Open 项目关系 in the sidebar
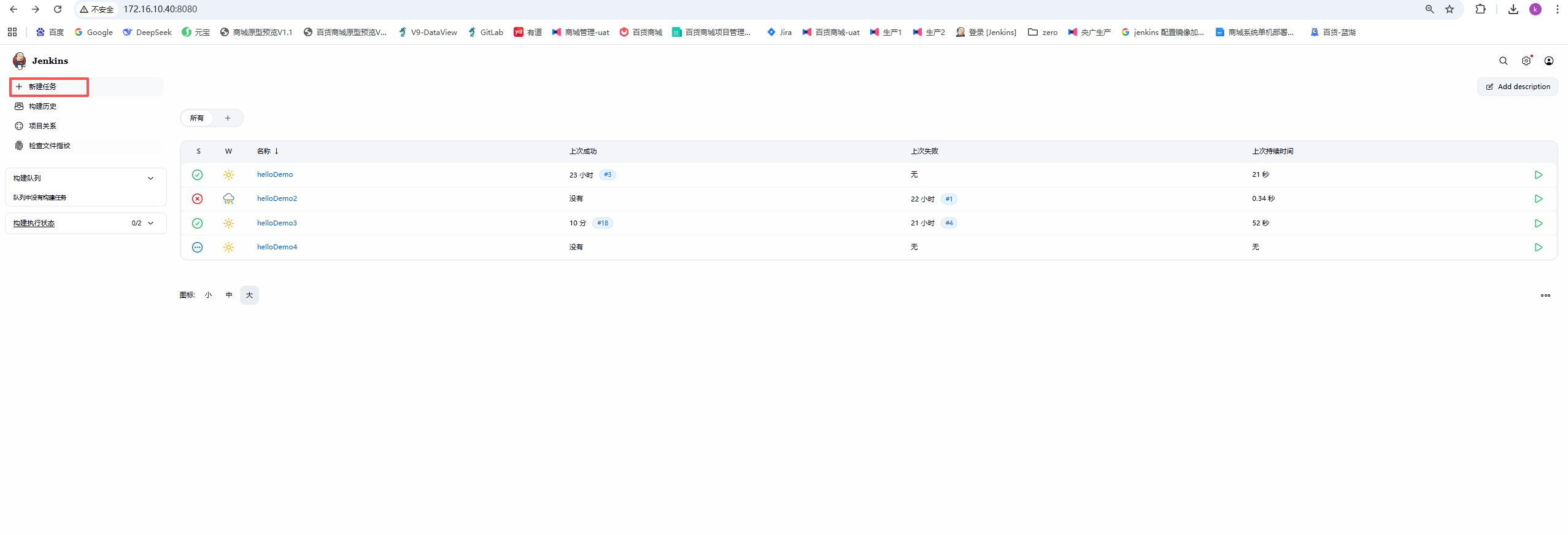1568x535 pixels. [42, 126]
